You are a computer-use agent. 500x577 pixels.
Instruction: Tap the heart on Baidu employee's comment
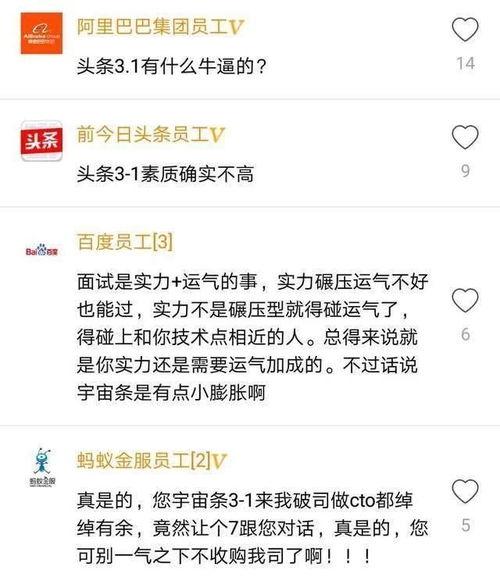(465, 300)
